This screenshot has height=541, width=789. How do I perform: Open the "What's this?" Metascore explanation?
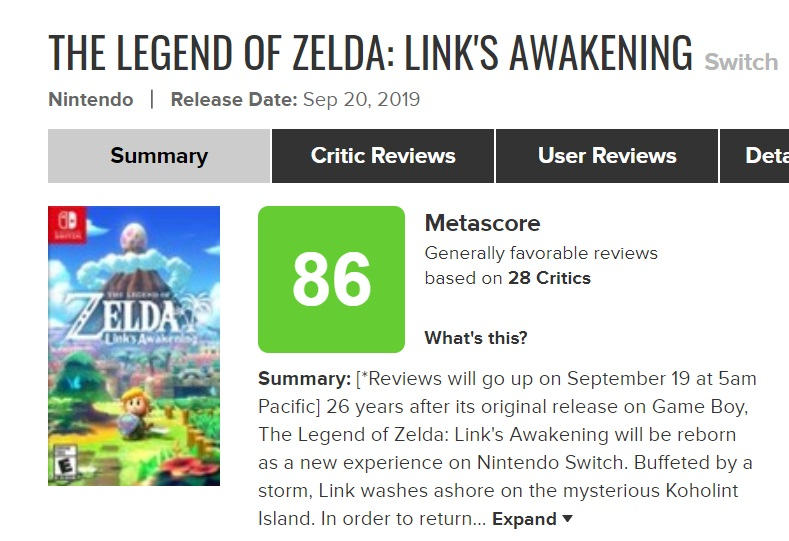click(x=476, y=338)
